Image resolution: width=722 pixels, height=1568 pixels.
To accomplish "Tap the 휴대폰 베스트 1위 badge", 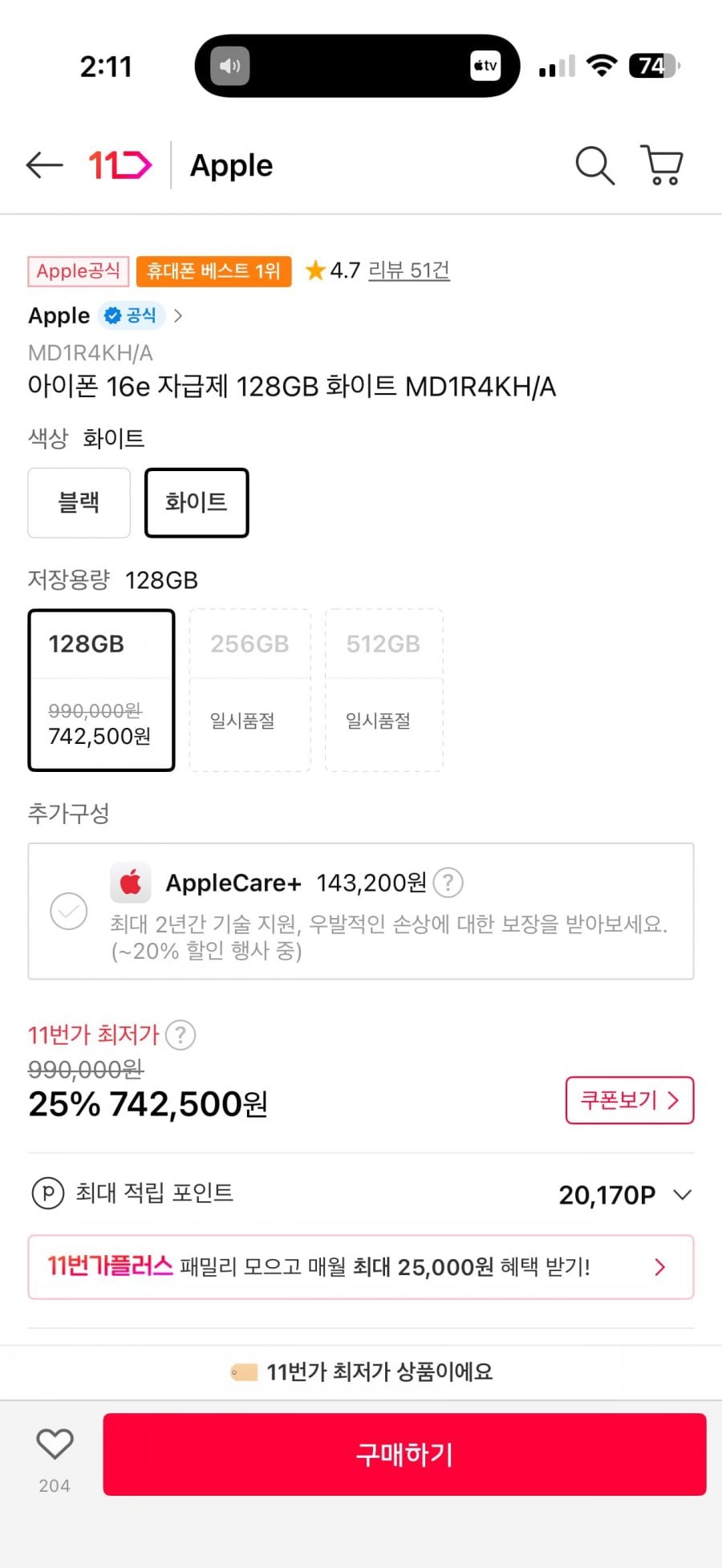I will tap(213, 271).
